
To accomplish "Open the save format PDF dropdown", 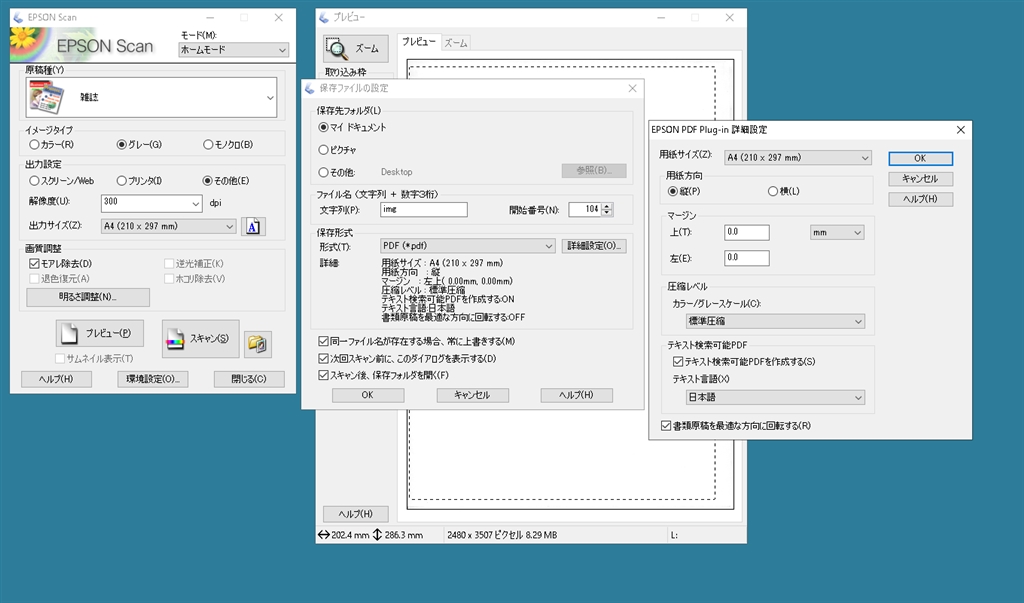I will pyautogui.click(x=468, y=246).
